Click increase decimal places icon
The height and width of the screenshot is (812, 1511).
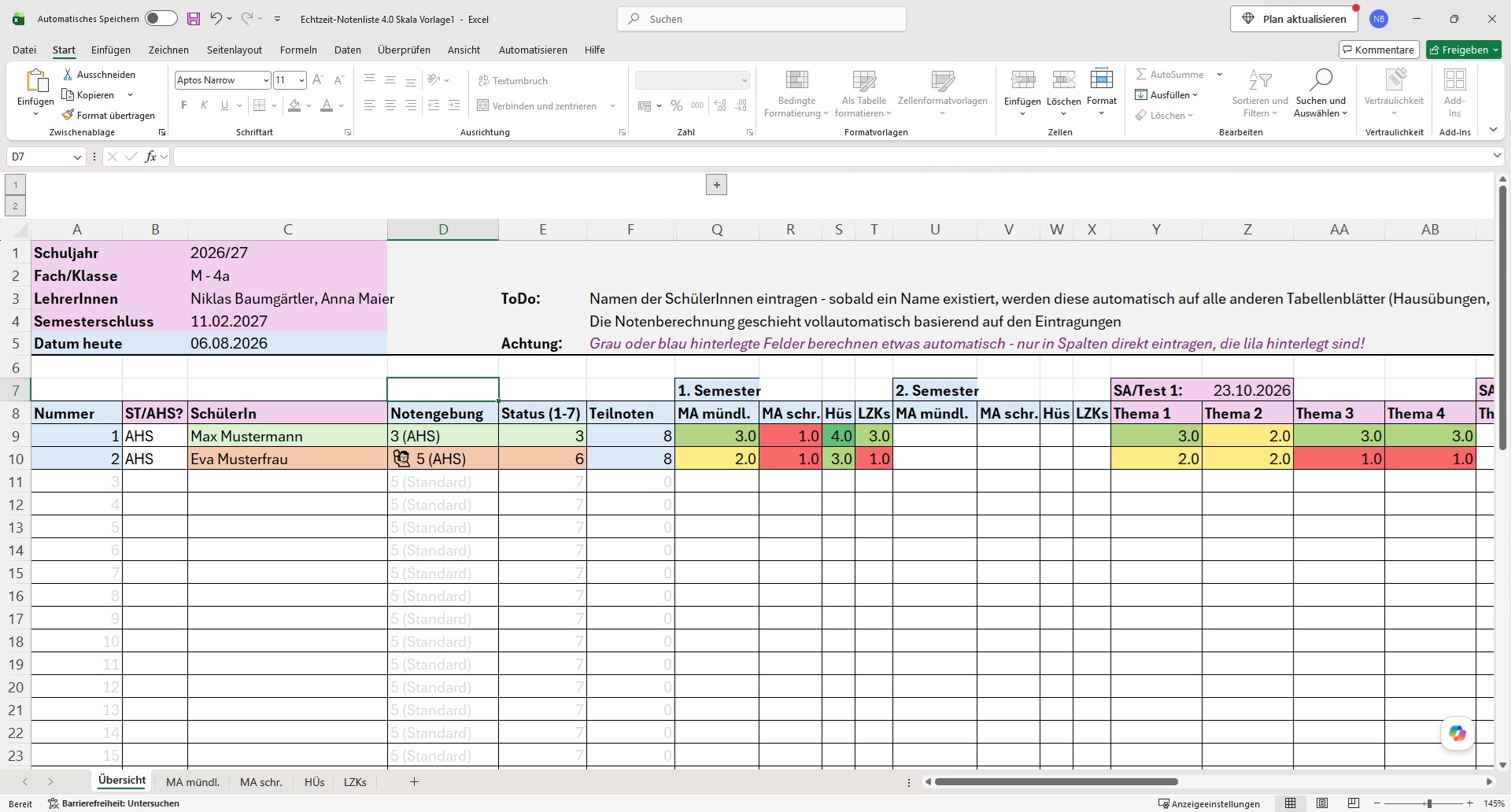[720, 105]
